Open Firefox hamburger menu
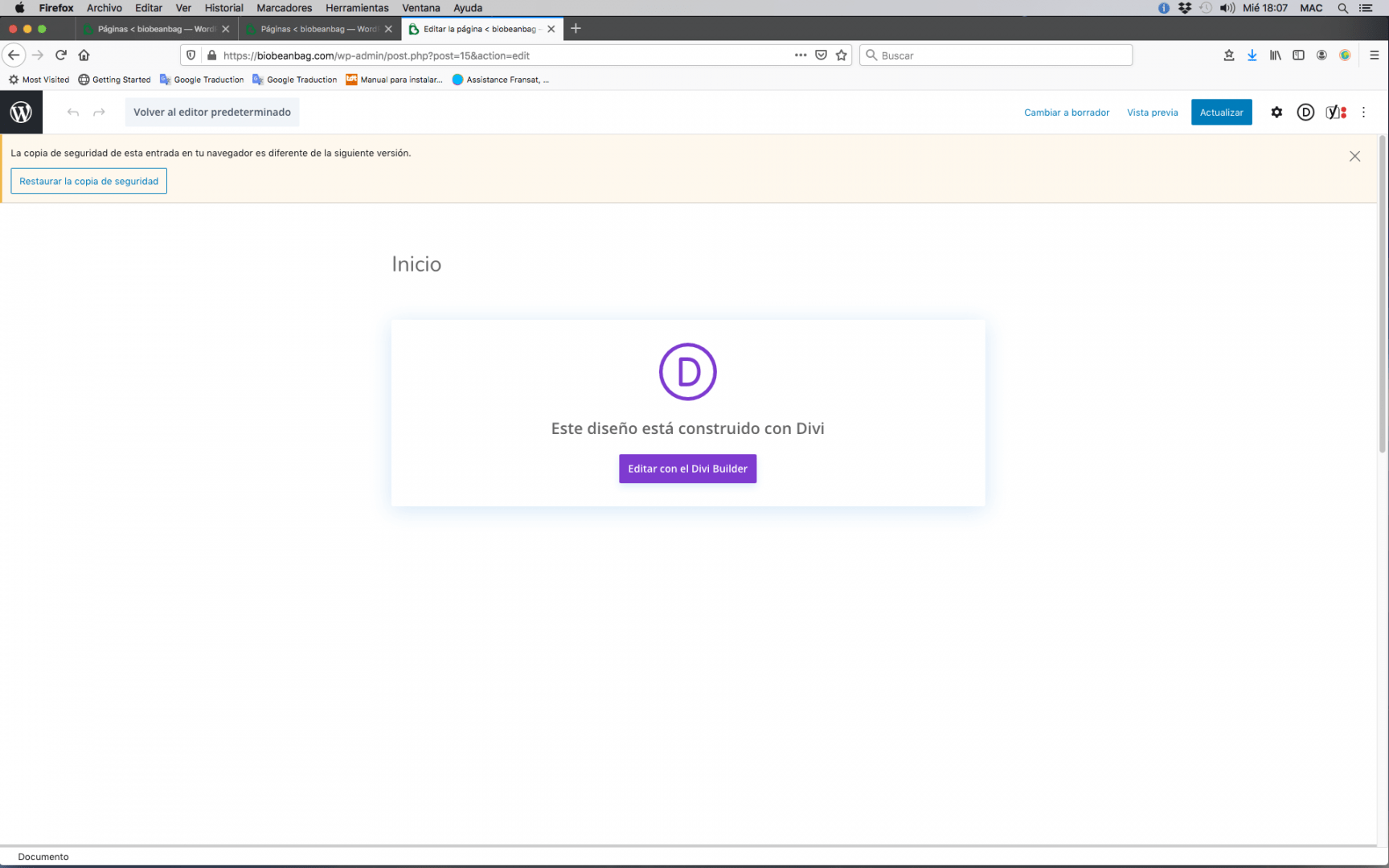This screenshot has width=1389, height=868. [1374, 55]
